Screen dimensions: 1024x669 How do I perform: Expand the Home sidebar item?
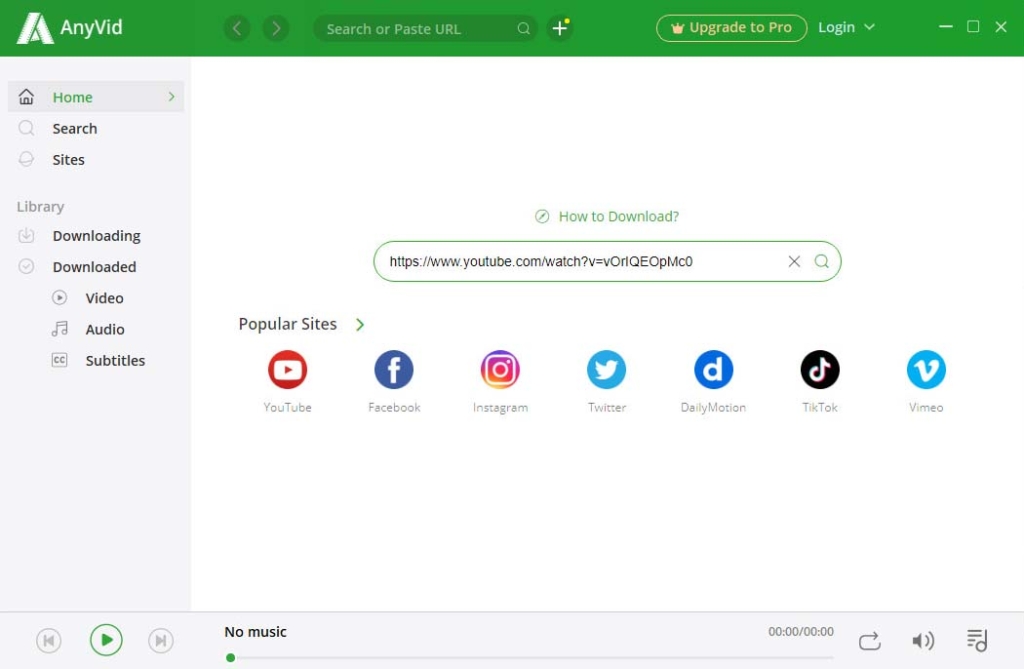coord(170,97)
